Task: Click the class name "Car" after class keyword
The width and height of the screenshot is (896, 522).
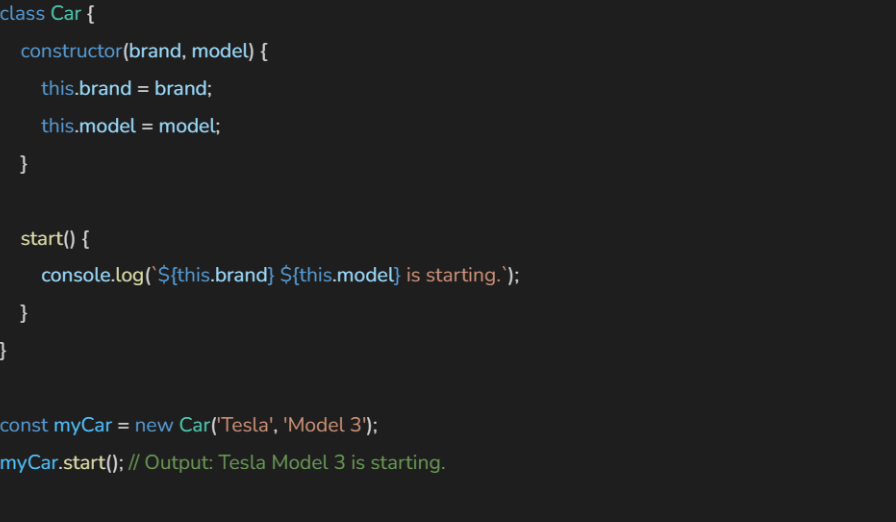Action: coord(66,14)
